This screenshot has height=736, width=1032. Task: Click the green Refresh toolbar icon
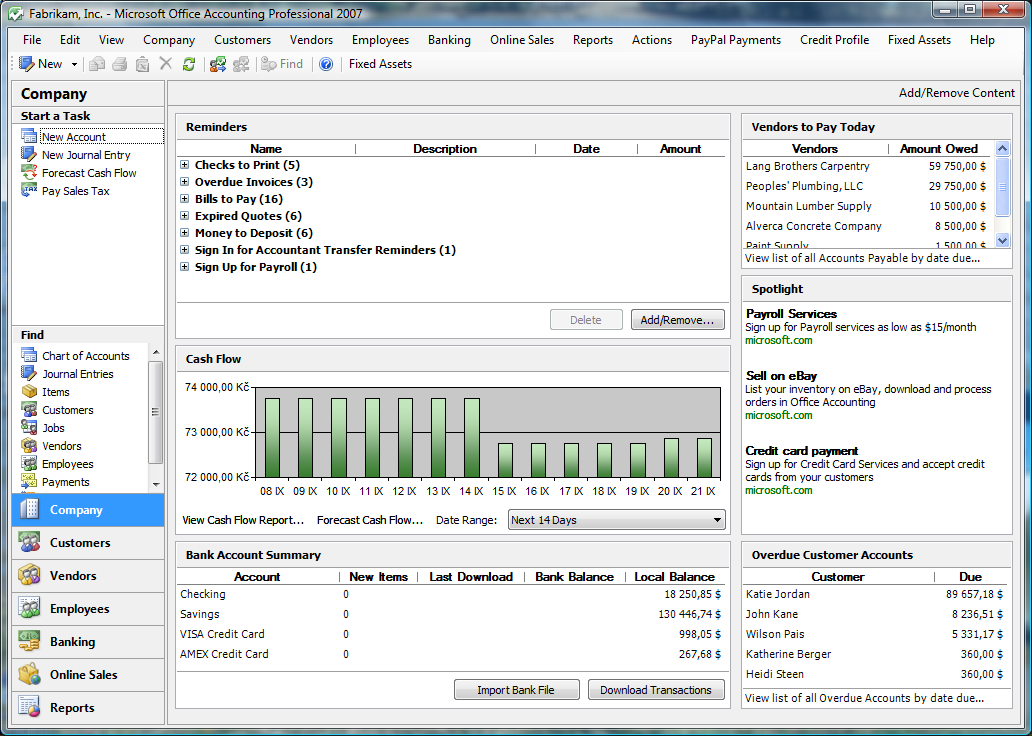(189, 64)
